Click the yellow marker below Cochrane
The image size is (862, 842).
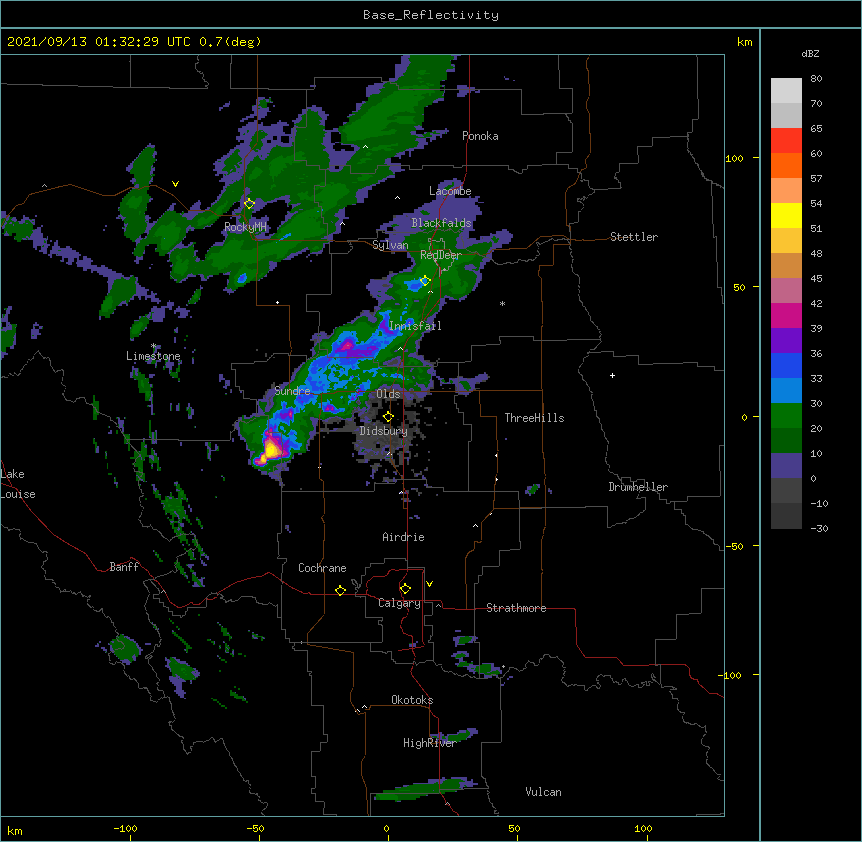point(340,590)
